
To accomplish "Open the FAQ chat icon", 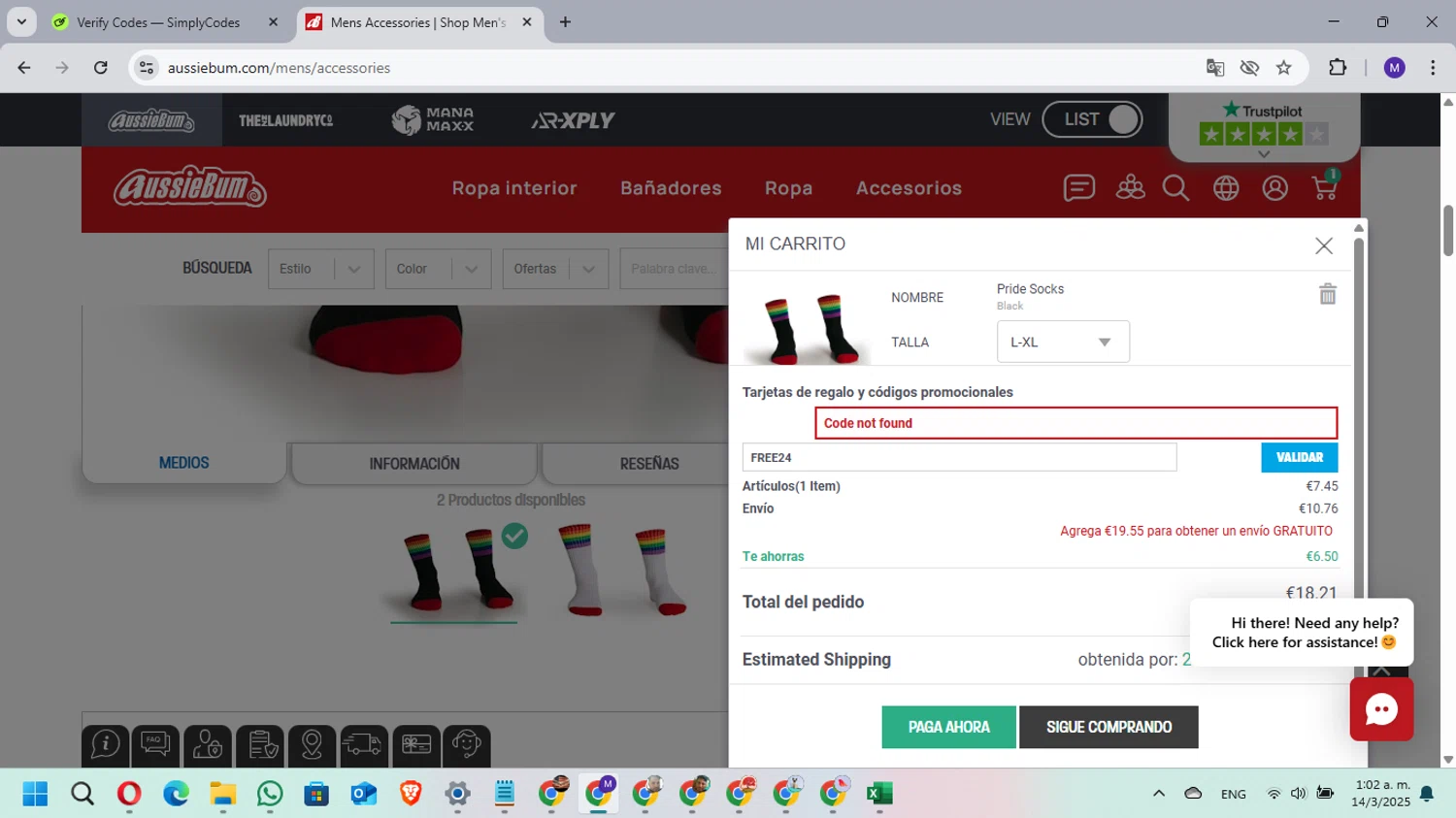I will (155, 745).
